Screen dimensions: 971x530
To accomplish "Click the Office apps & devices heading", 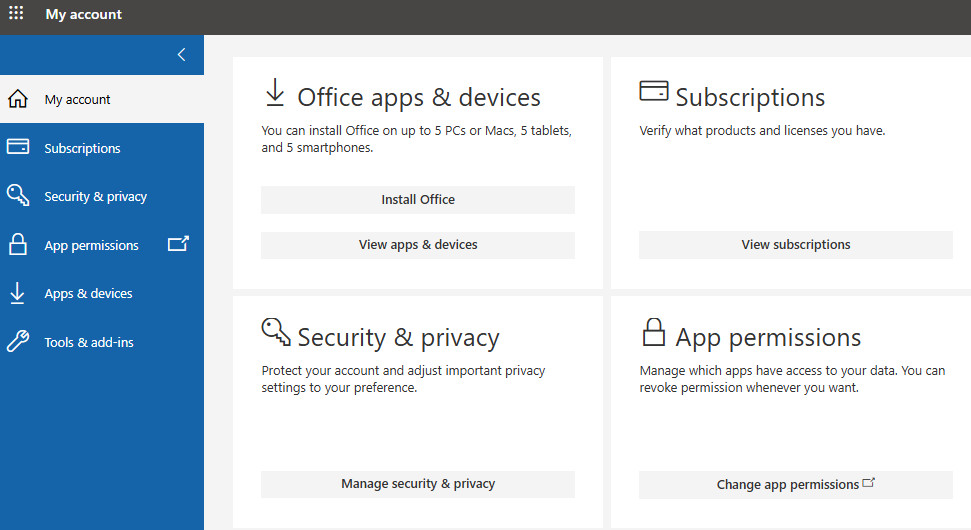I will click(419, 98).
